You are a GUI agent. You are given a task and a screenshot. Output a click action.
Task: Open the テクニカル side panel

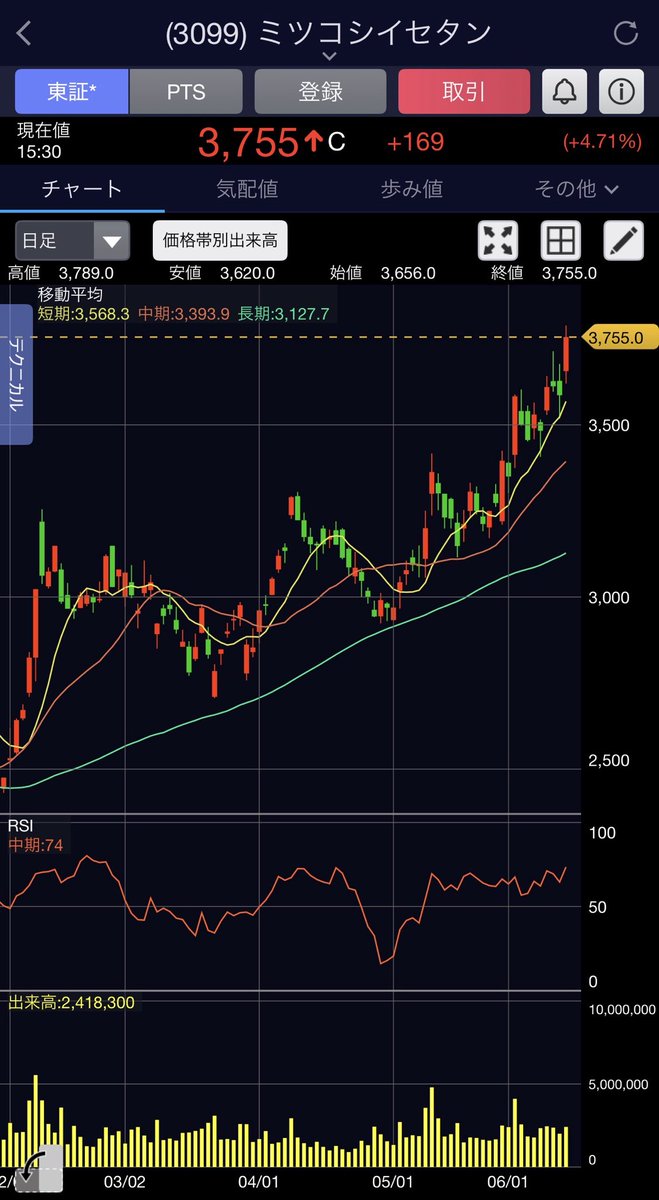(16, 374)
